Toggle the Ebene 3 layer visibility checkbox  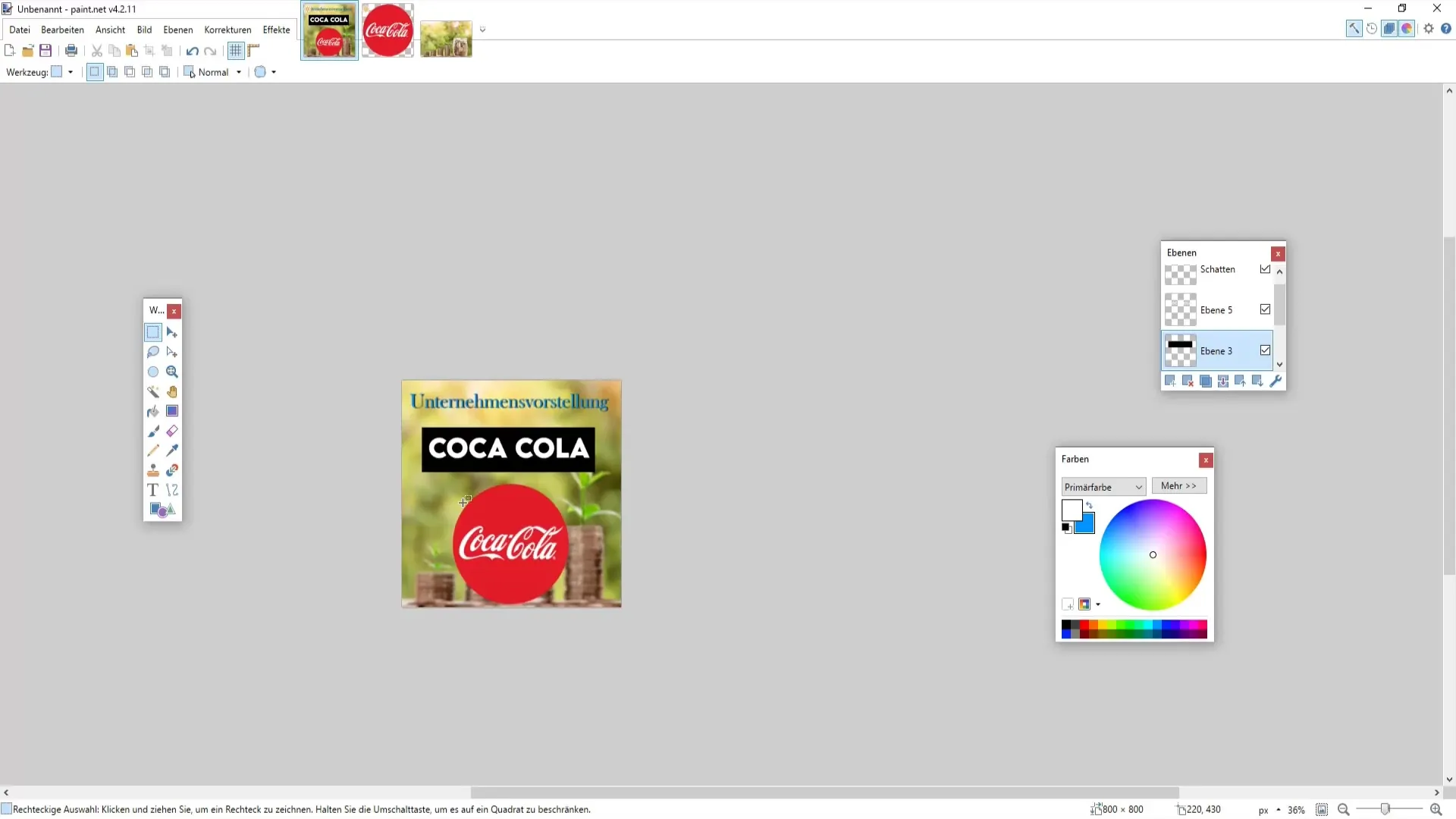1265,350
